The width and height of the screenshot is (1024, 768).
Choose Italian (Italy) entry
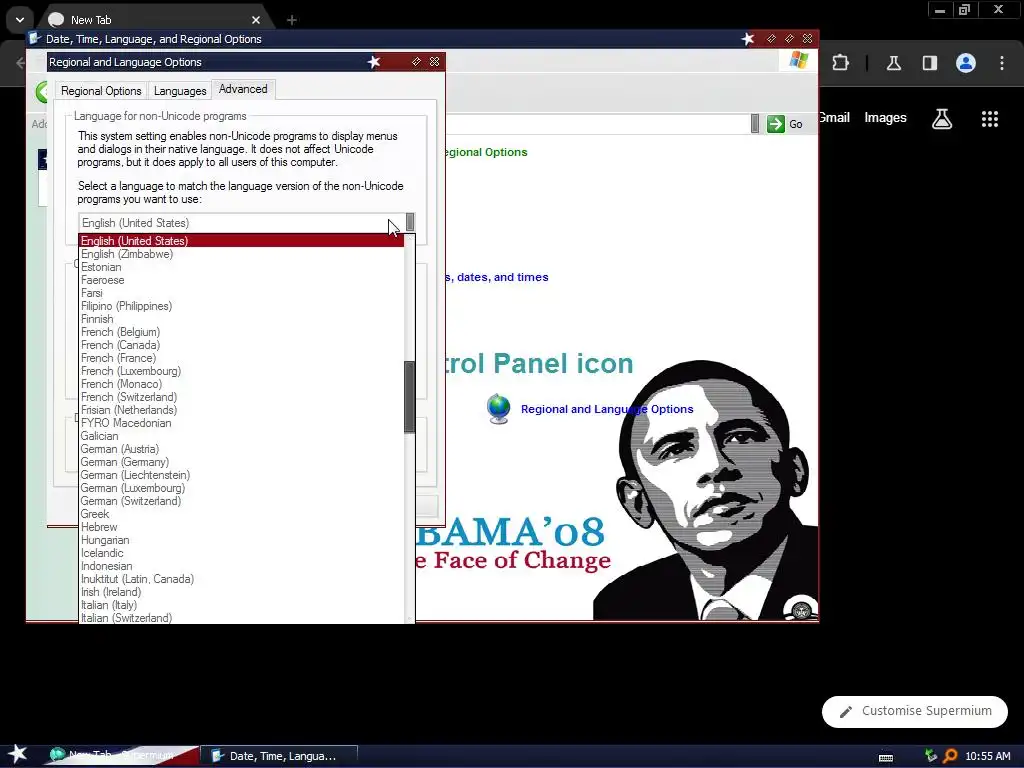point(241,605)
